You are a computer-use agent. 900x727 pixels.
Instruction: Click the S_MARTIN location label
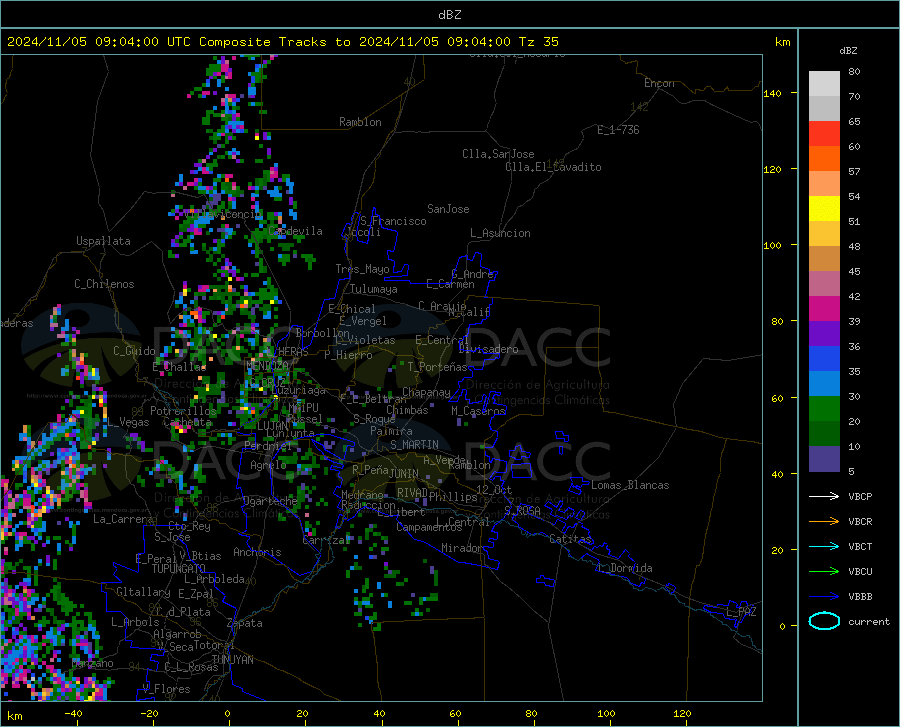click(414, 445)
